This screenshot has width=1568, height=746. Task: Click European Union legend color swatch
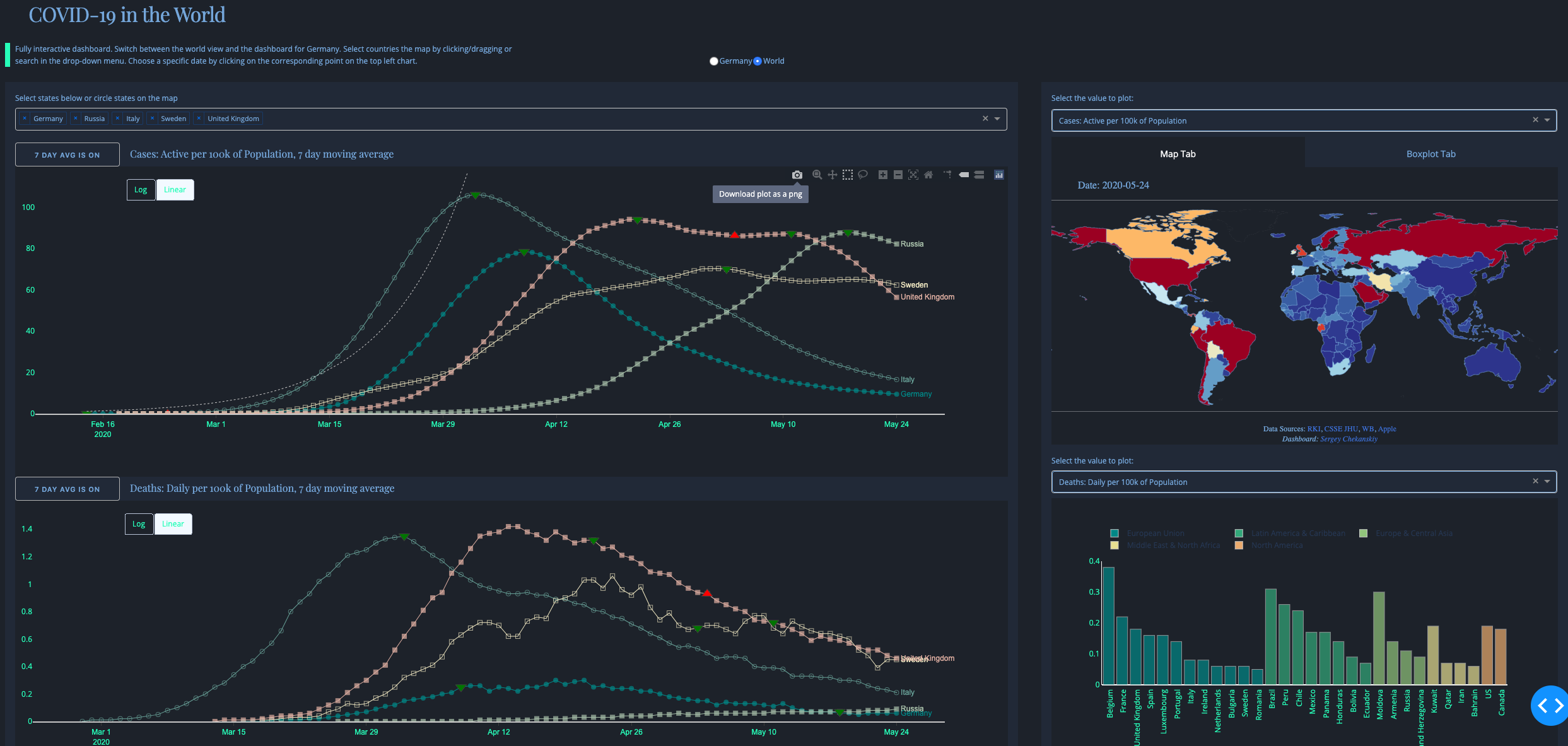[1115, 533]
